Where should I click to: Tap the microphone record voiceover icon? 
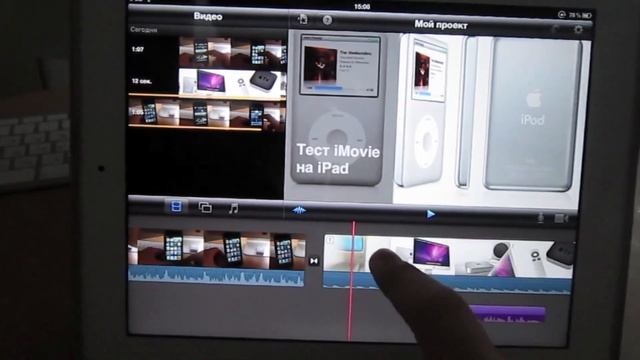tap(540, 218)
